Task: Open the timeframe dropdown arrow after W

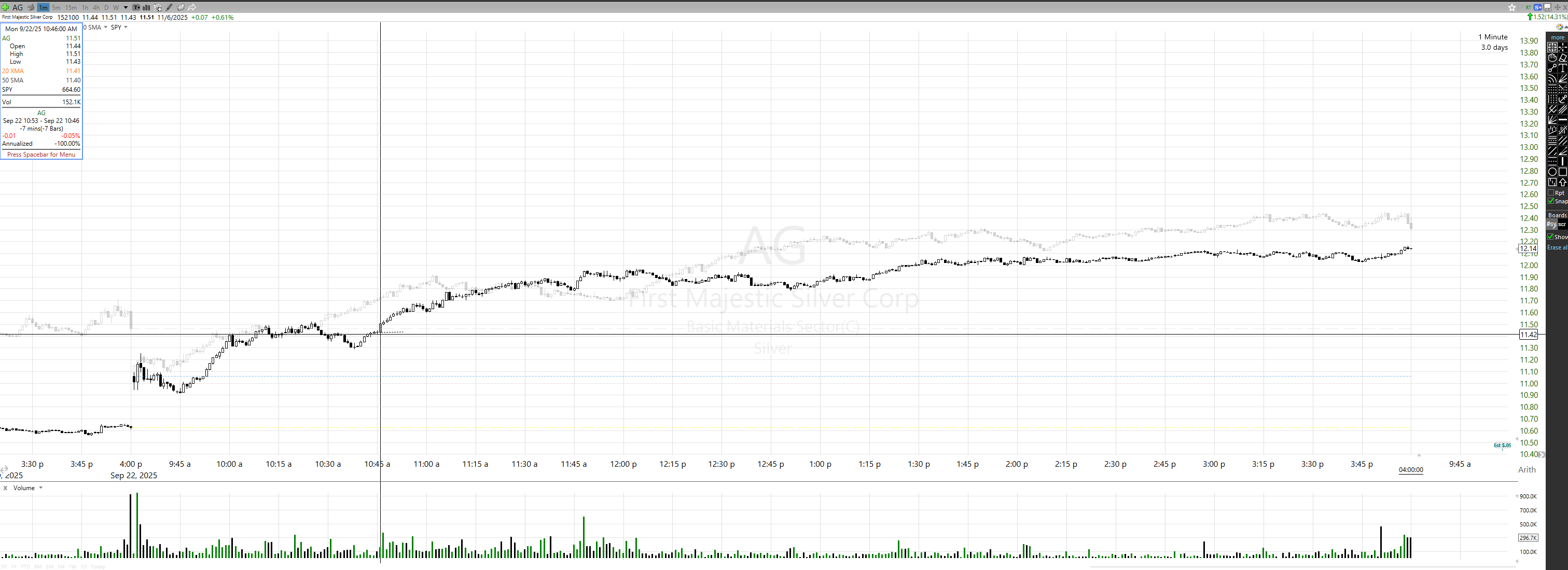Action: point(126,8)
